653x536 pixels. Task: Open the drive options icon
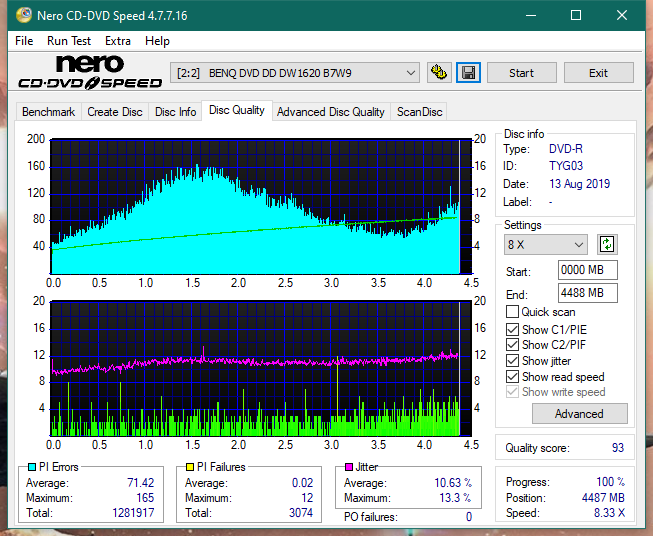click(x=439, y=73)
